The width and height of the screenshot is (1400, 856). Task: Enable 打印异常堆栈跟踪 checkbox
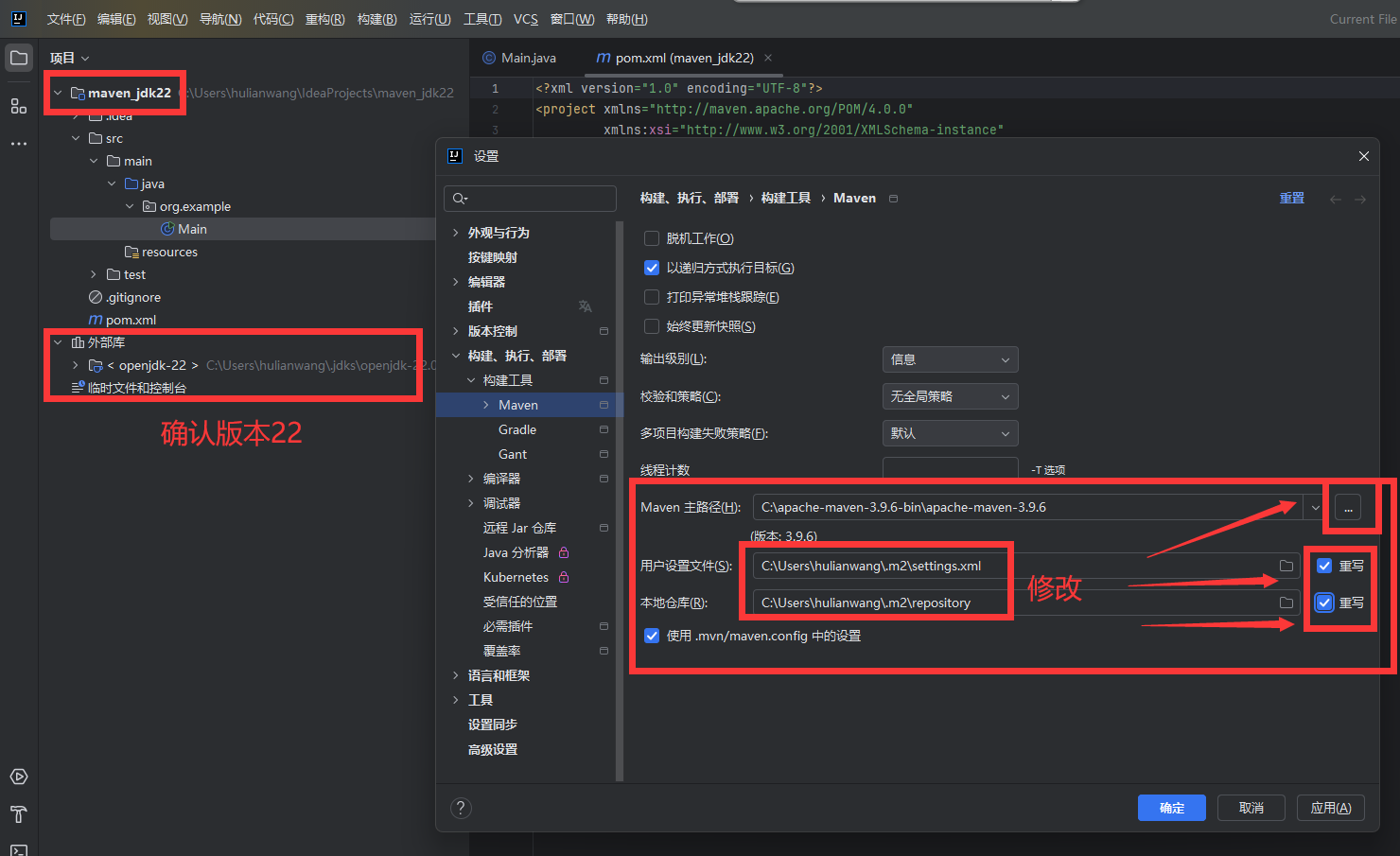652,297
